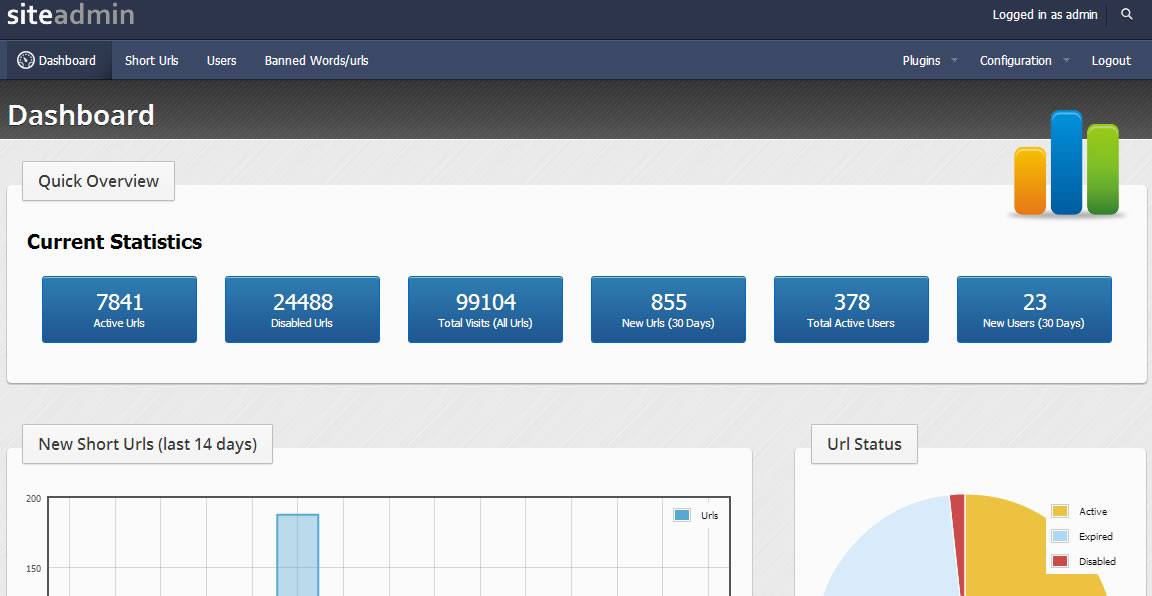Open the Short Urls menu item

tap(152, 61)
